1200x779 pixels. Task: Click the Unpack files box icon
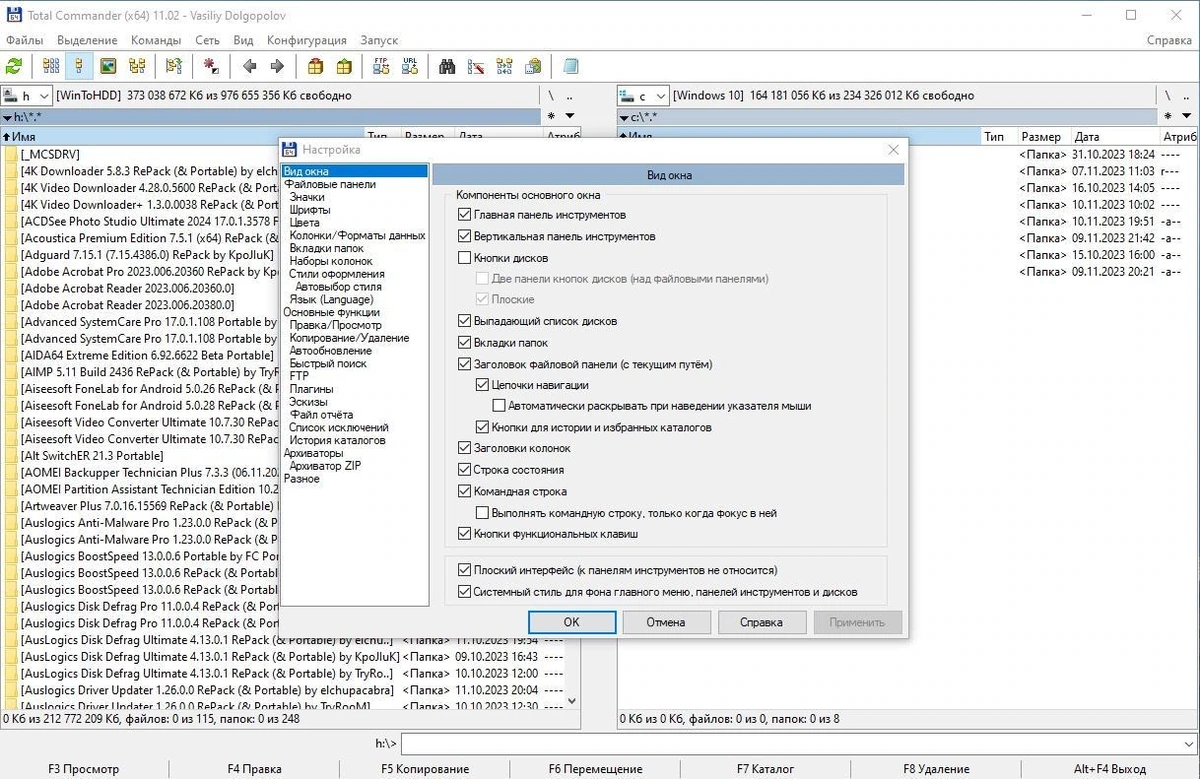[x=343, y=66]
